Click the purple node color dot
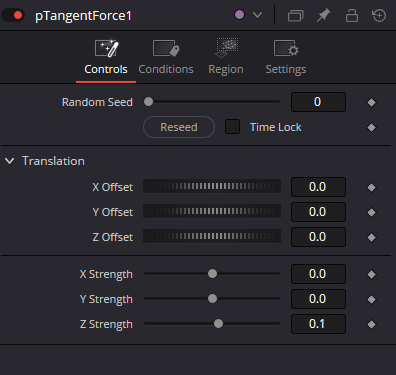The height and width of the screenshot is (375, 396). [x=239, y=15]
